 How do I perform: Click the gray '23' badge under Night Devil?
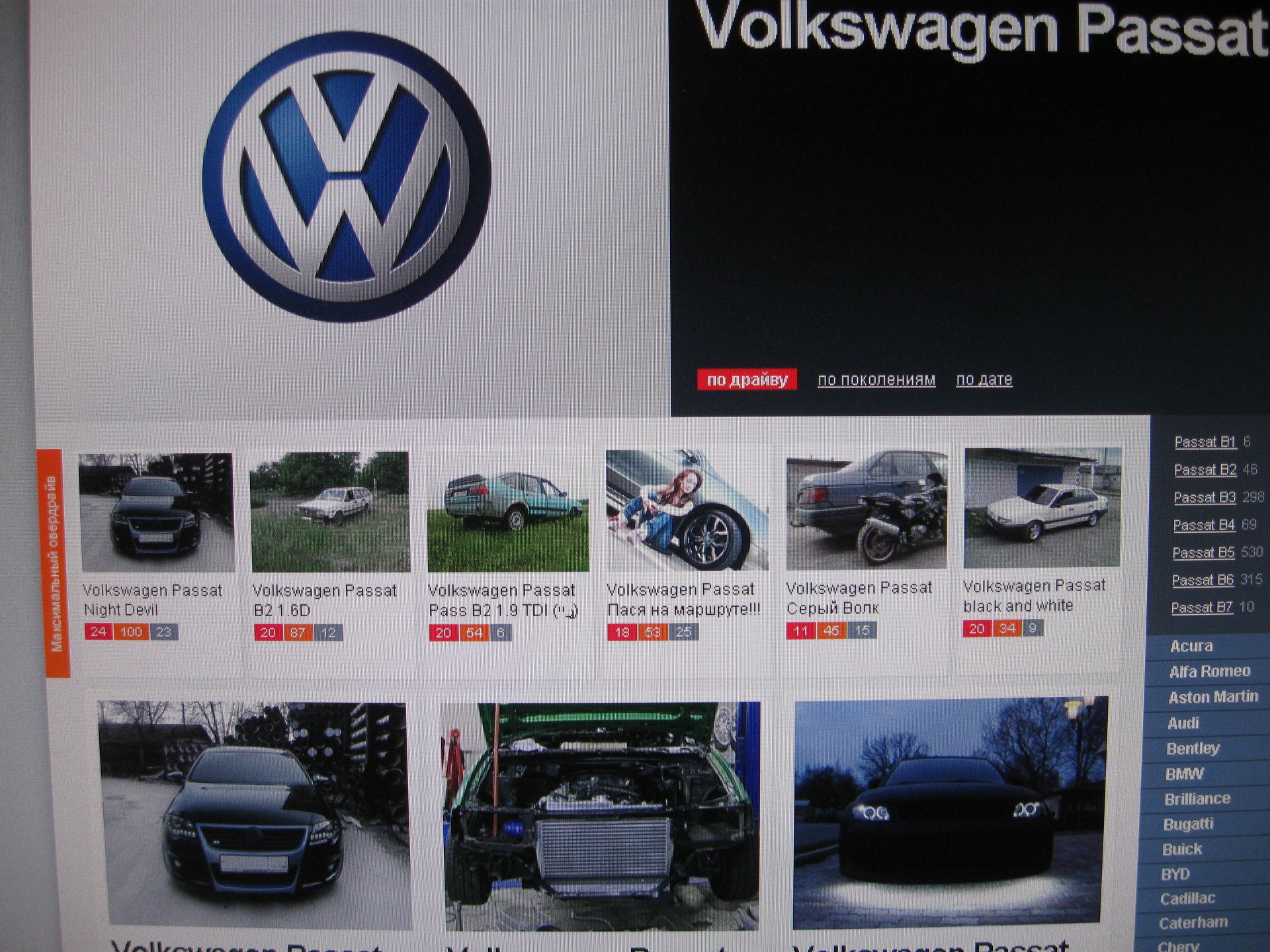click(163, 632)
